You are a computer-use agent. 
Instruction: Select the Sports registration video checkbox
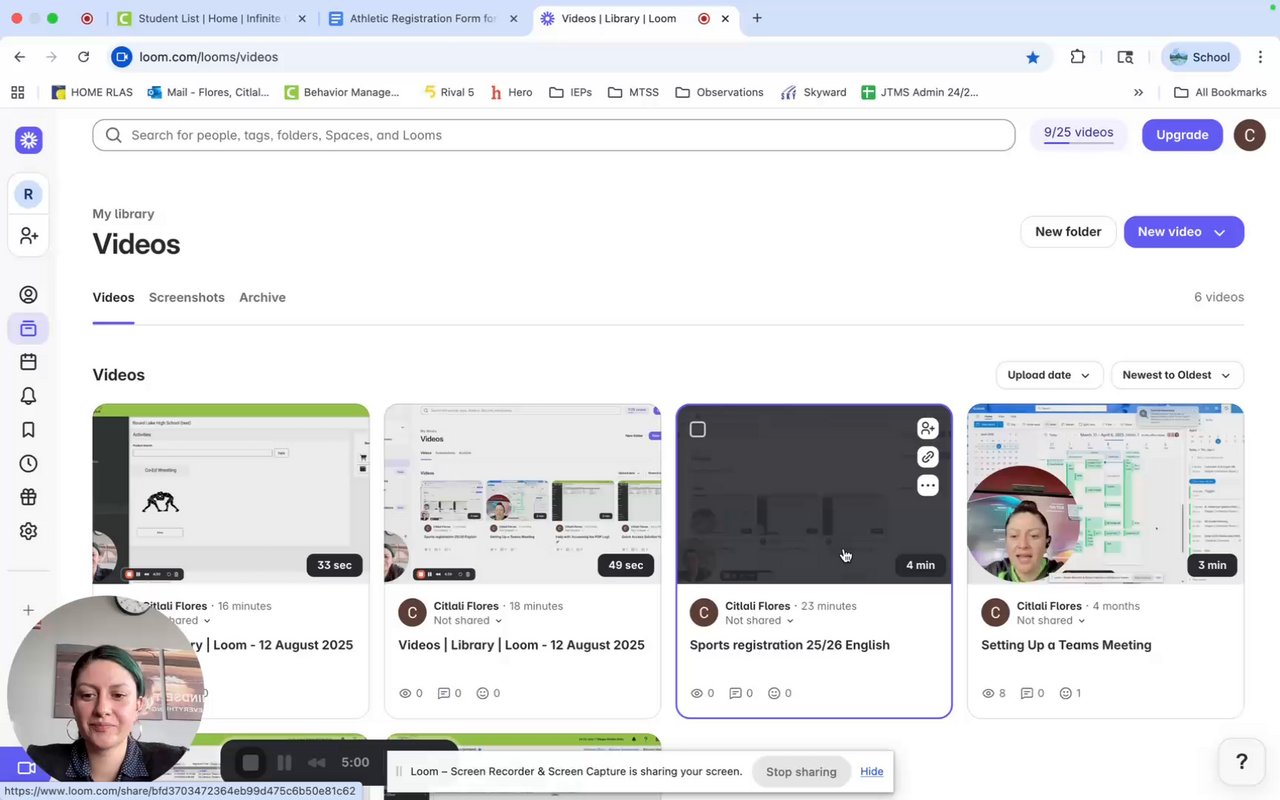click(x=698, y=429)
